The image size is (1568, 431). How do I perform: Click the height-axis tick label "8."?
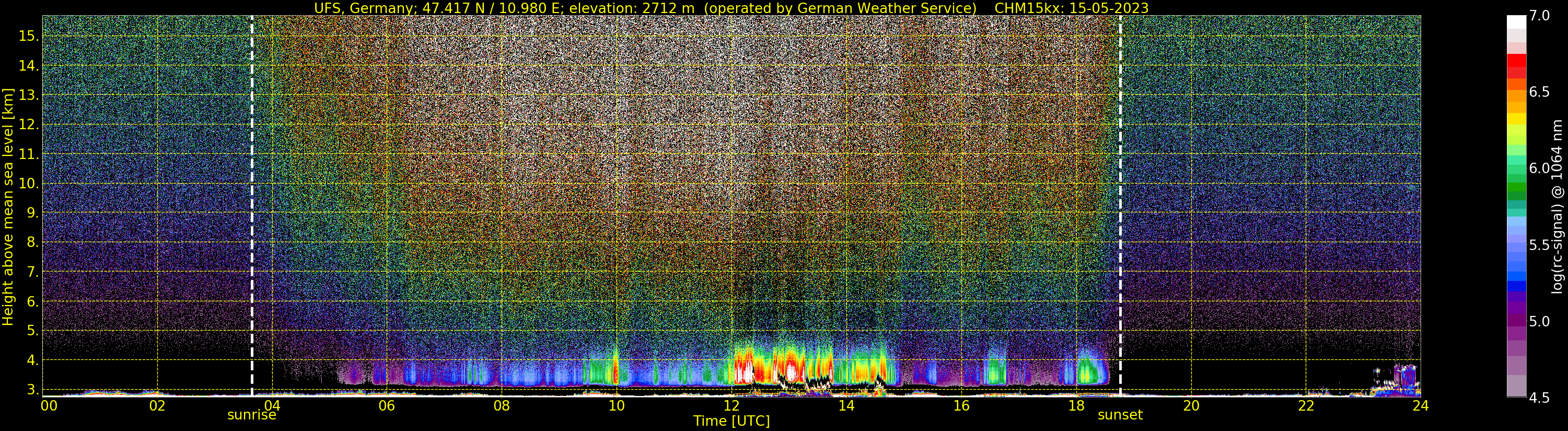[x=32, y=243]
